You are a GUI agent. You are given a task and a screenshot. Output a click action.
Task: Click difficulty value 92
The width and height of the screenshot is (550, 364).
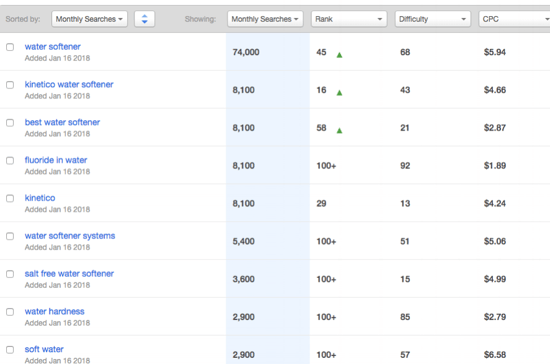click(x=405, y=166)
